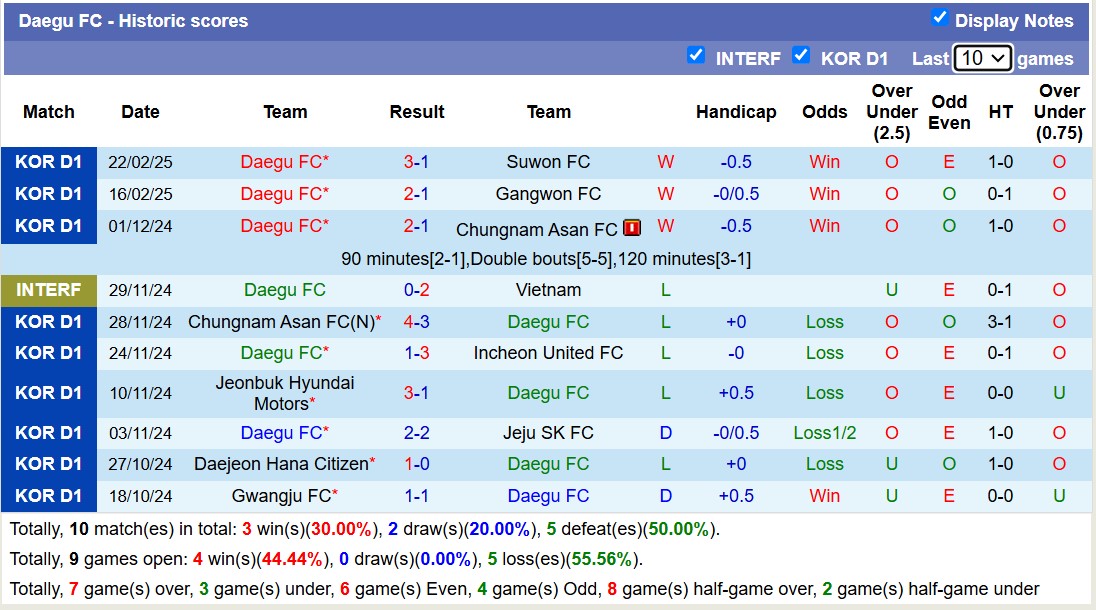Image resolution: width=1096 pixels, height=610 pixels.
Task: Click the KOR D1 badge on the Gwangju FC row
Action: (48, 496)
